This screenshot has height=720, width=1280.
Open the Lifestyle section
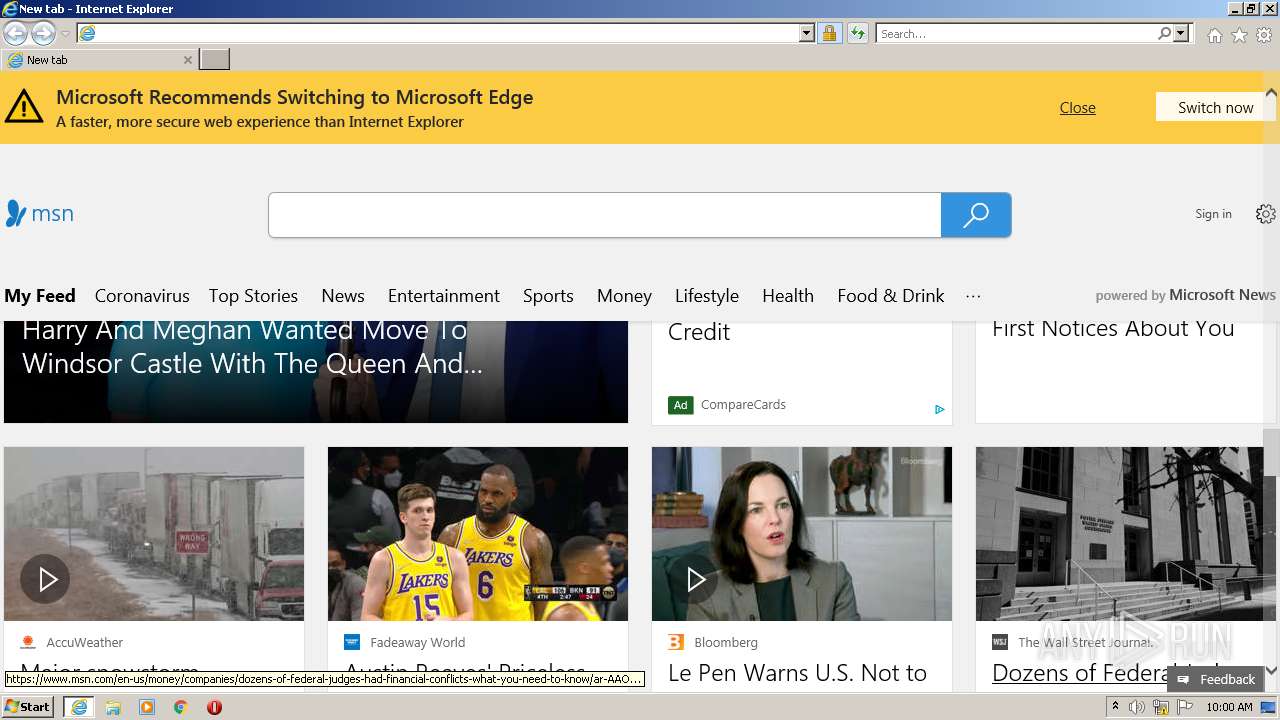pyautogui.click(x=707, y=296)
